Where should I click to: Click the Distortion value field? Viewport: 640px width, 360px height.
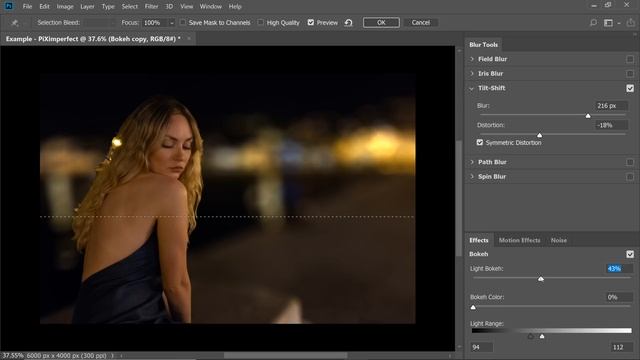(x=611, y=125)
